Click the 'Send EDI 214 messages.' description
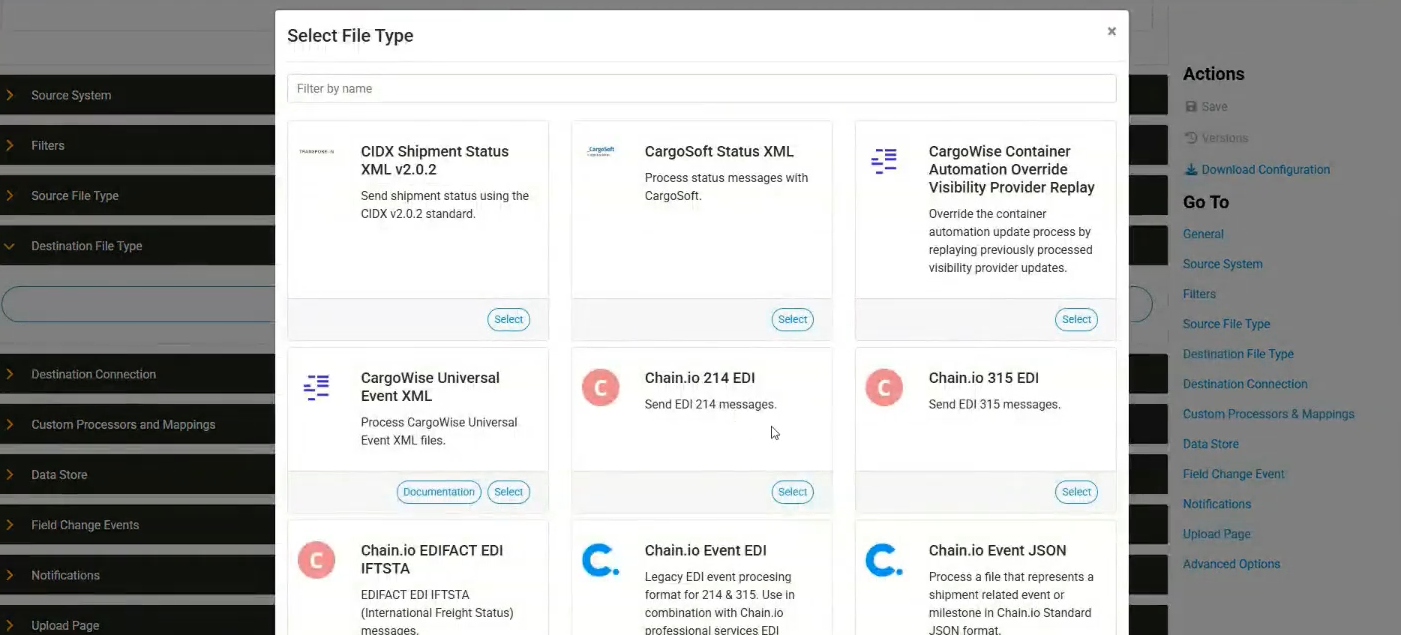Screen dimensions: 1401x635 click(710, 405)
